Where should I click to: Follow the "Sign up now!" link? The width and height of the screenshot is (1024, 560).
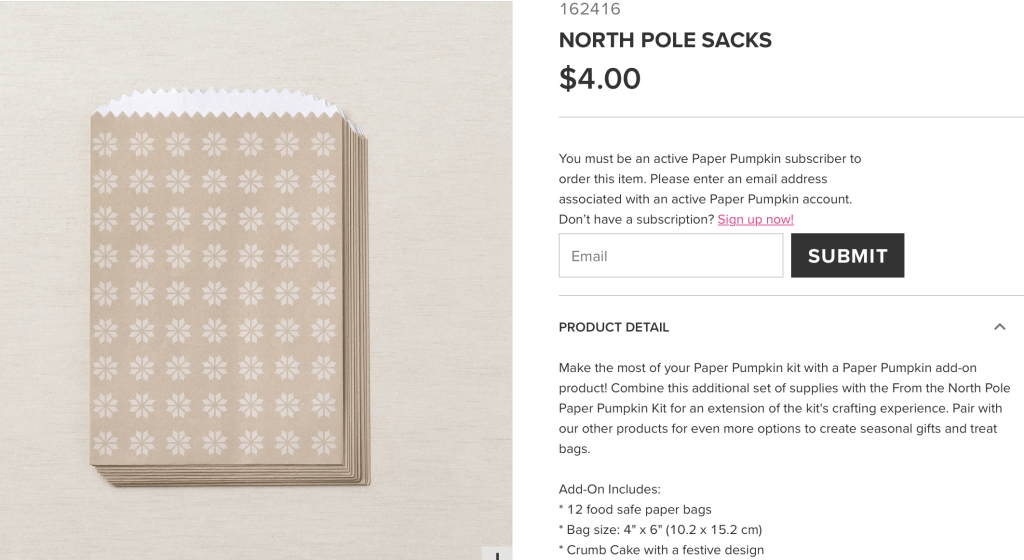[x=755, y=219]
